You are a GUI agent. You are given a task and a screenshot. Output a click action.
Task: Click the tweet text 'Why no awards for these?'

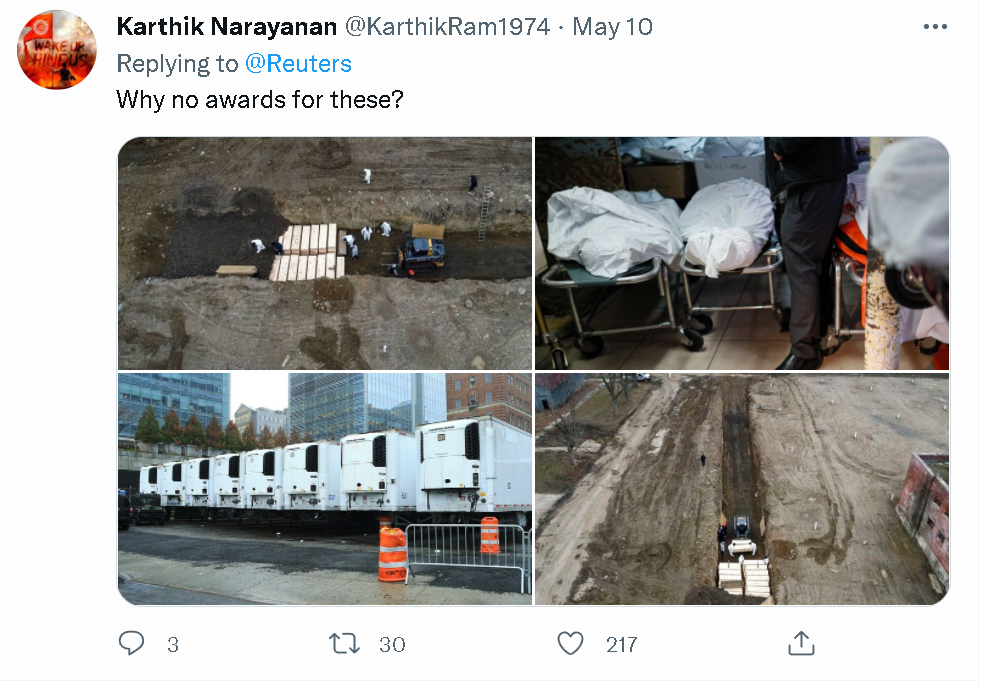260,100
